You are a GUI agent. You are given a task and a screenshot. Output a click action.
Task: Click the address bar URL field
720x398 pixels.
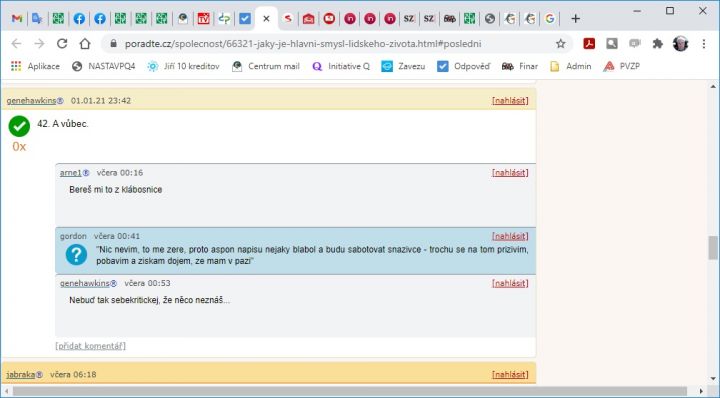(x=303, y=44)
